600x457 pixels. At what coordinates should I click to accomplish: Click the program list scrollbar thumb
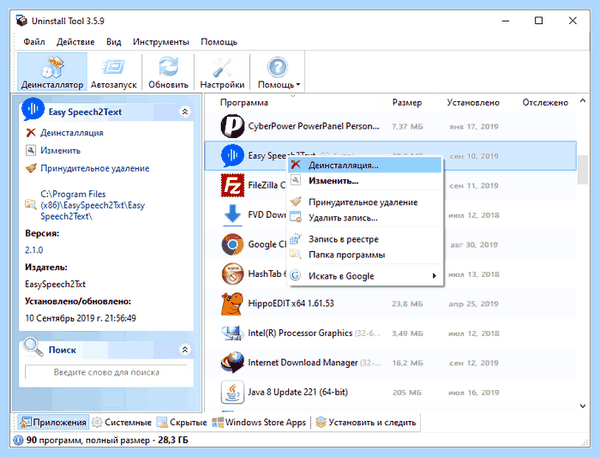(582, 170)
